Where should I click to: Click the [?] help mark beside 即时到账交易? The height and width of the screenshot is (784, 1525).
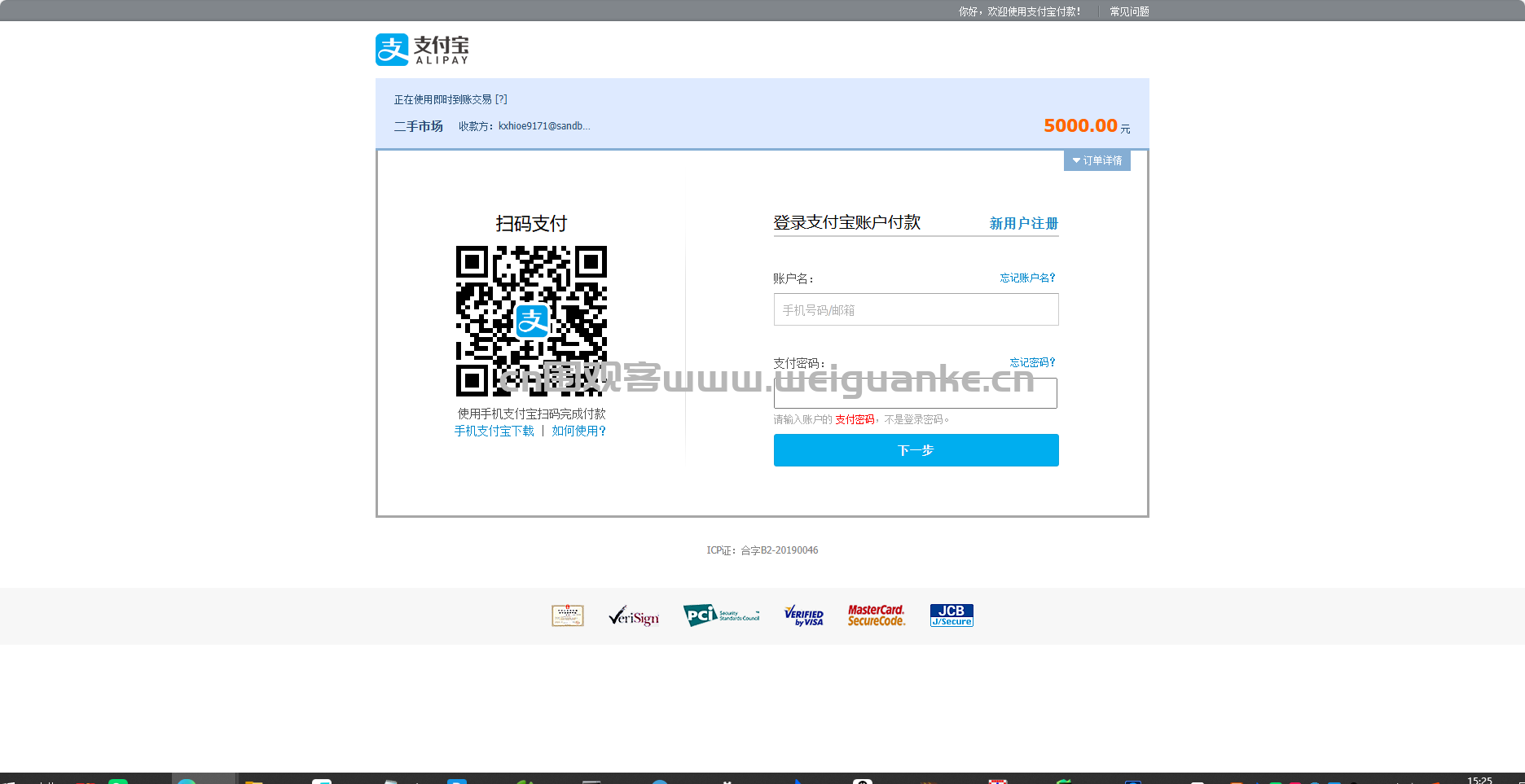click(501, 99)
